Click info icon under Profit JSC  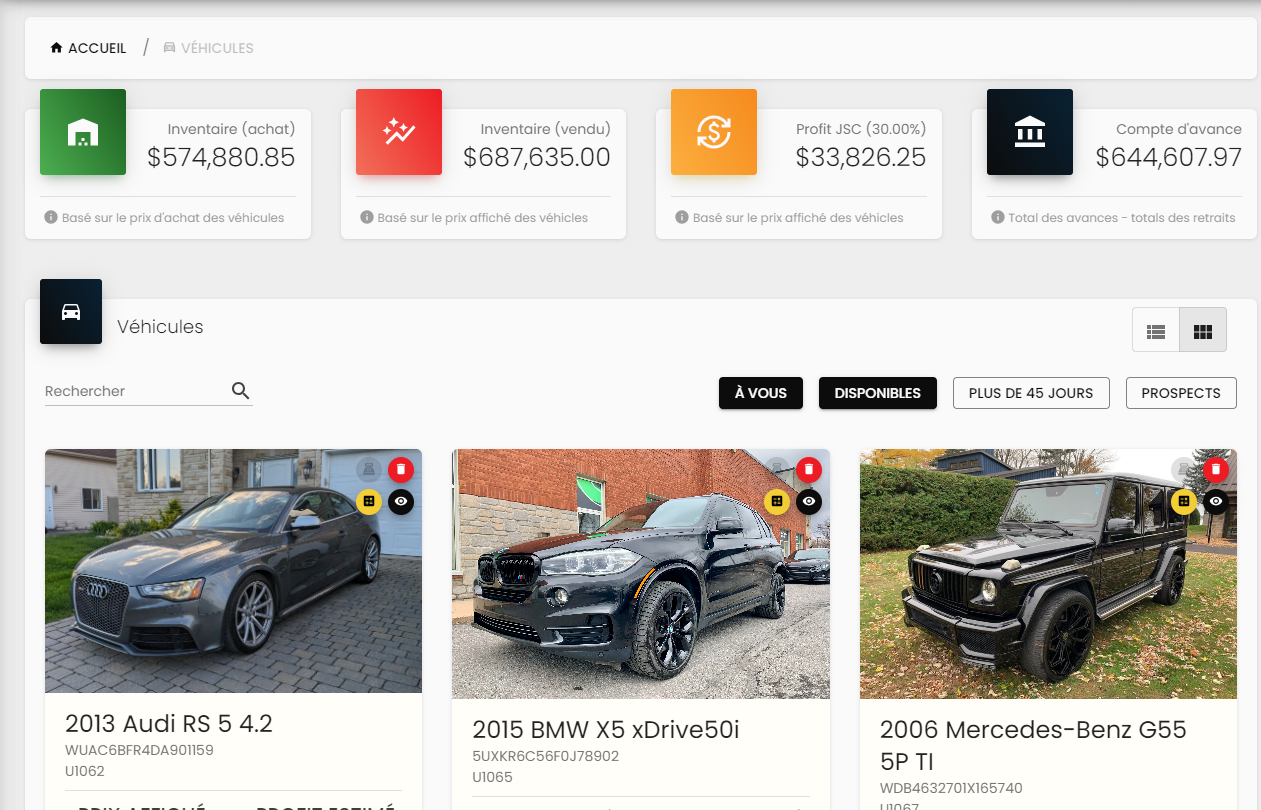(x=681, y=217)
